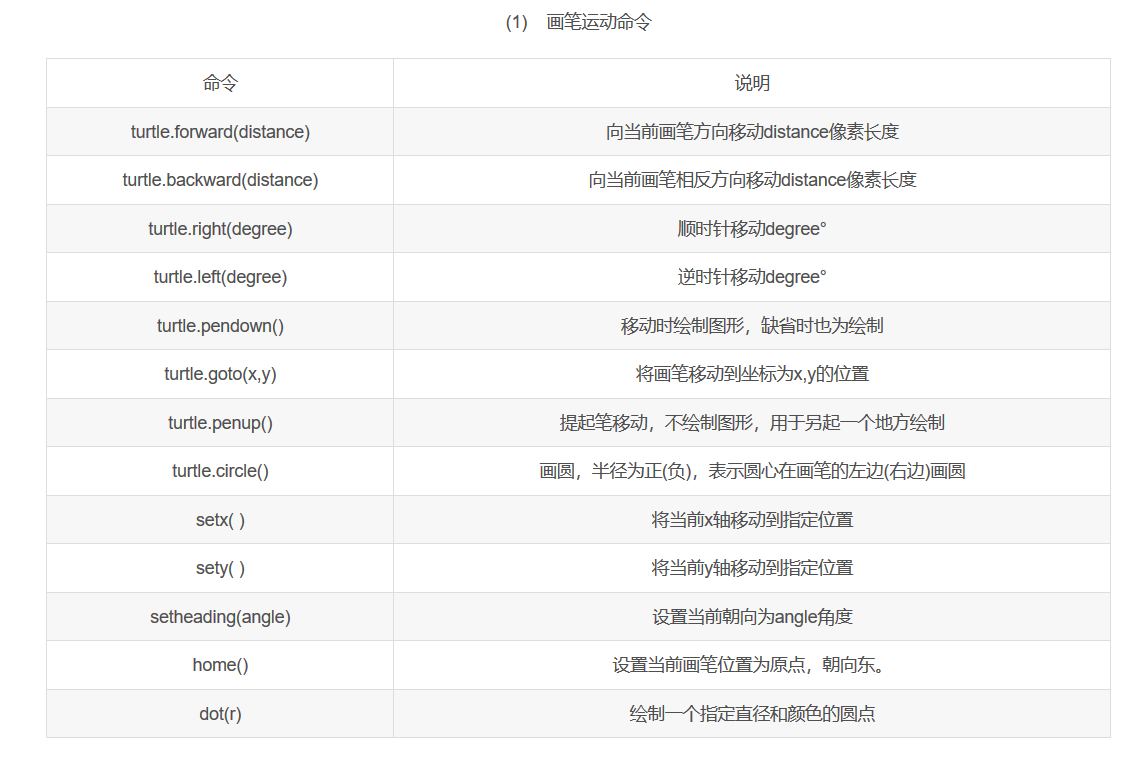Click the turtle.goto(x,y) cell
1141x765 pixels.
220,374
